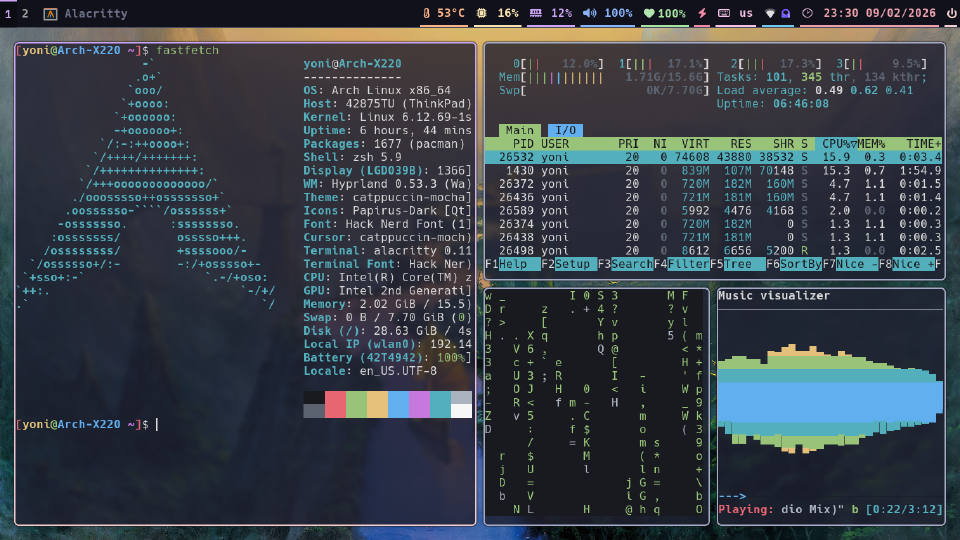Click the keyboard layout icon
Viewport: 960px width, 540px height.
(x=724, y=13)
